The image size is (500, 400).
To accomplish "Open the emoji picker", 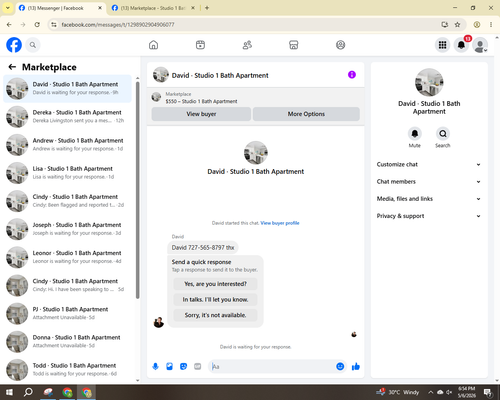I will 340,367.
